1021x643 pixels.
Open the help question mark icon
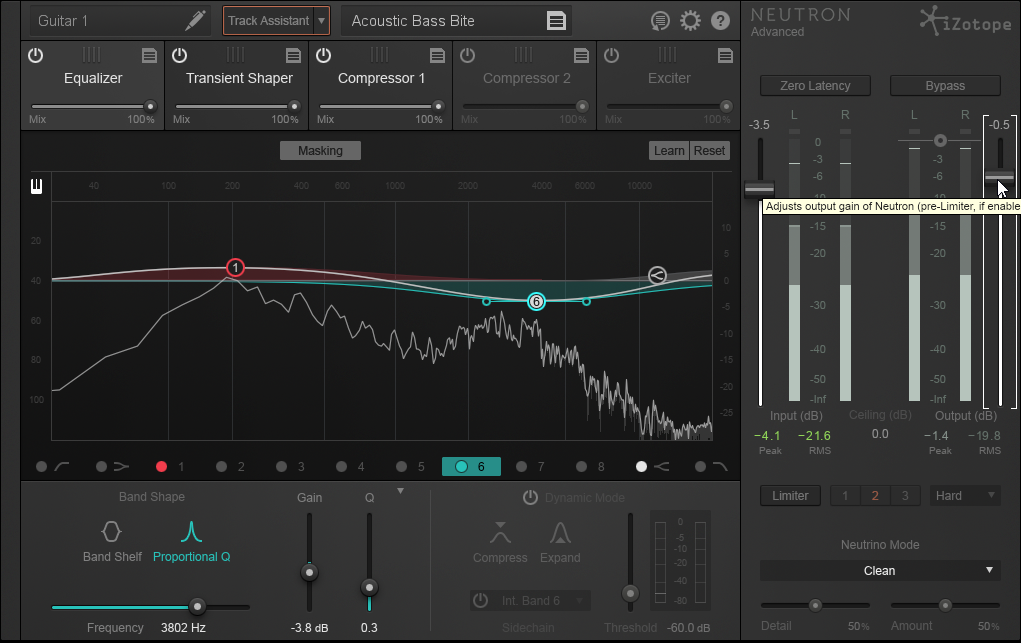[720, 21]
